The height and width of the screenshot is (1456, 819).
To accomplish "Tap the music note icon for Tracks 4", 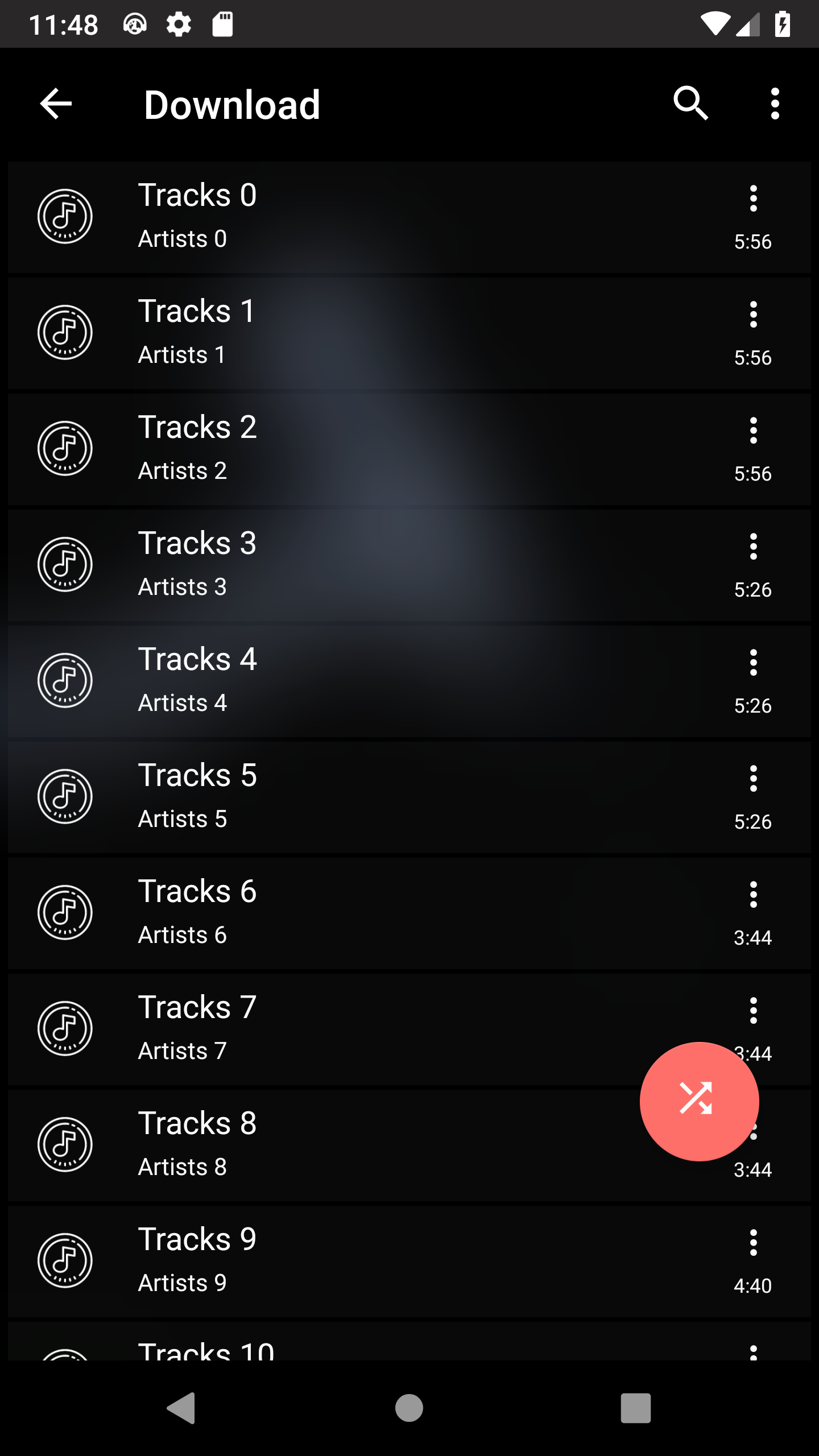I will (x=65, y=681).
